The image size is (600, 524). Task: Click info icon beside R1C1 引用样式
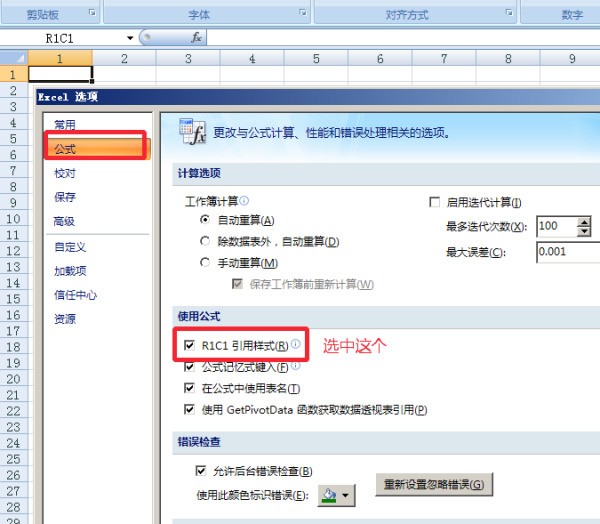coord(295,344)
